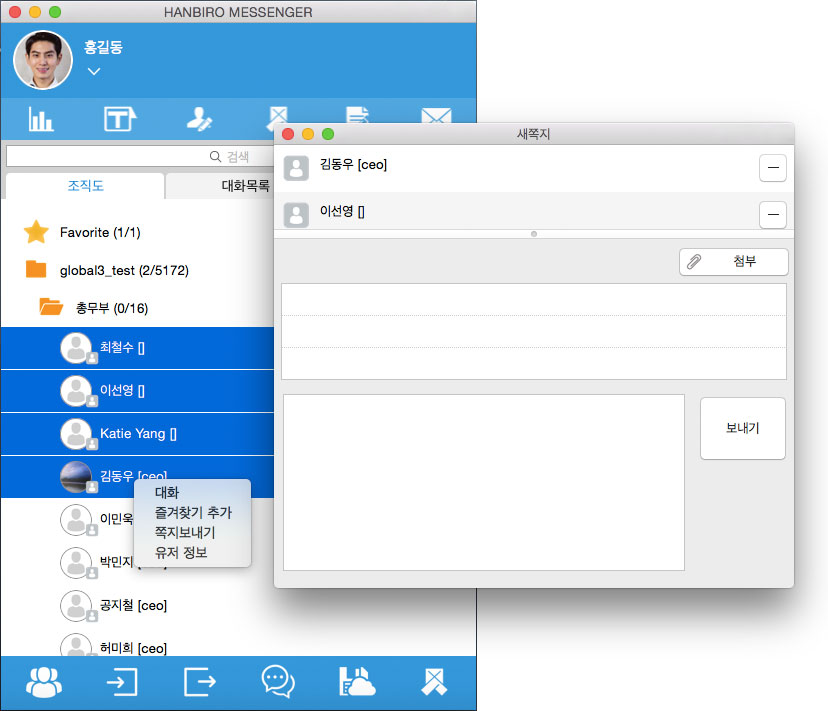Remove recipient 이선영 with minus button
828x711 pixels.
coord(773,214)
